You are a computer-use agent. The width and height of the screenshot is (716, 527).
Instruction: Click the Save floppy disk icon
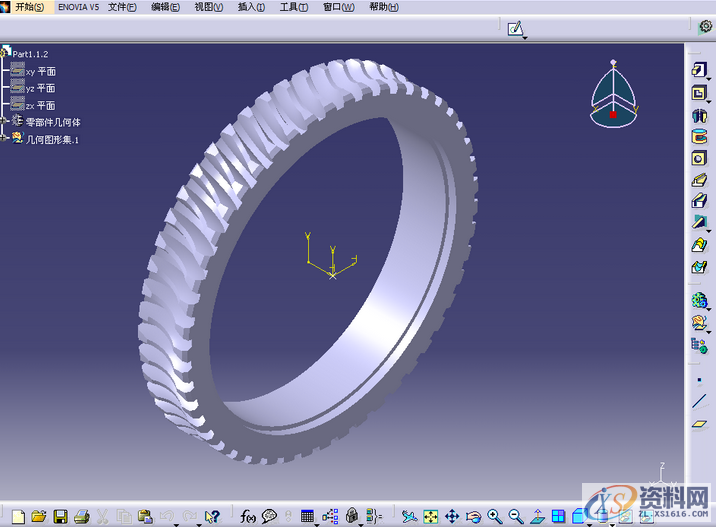tap(60, 516)
